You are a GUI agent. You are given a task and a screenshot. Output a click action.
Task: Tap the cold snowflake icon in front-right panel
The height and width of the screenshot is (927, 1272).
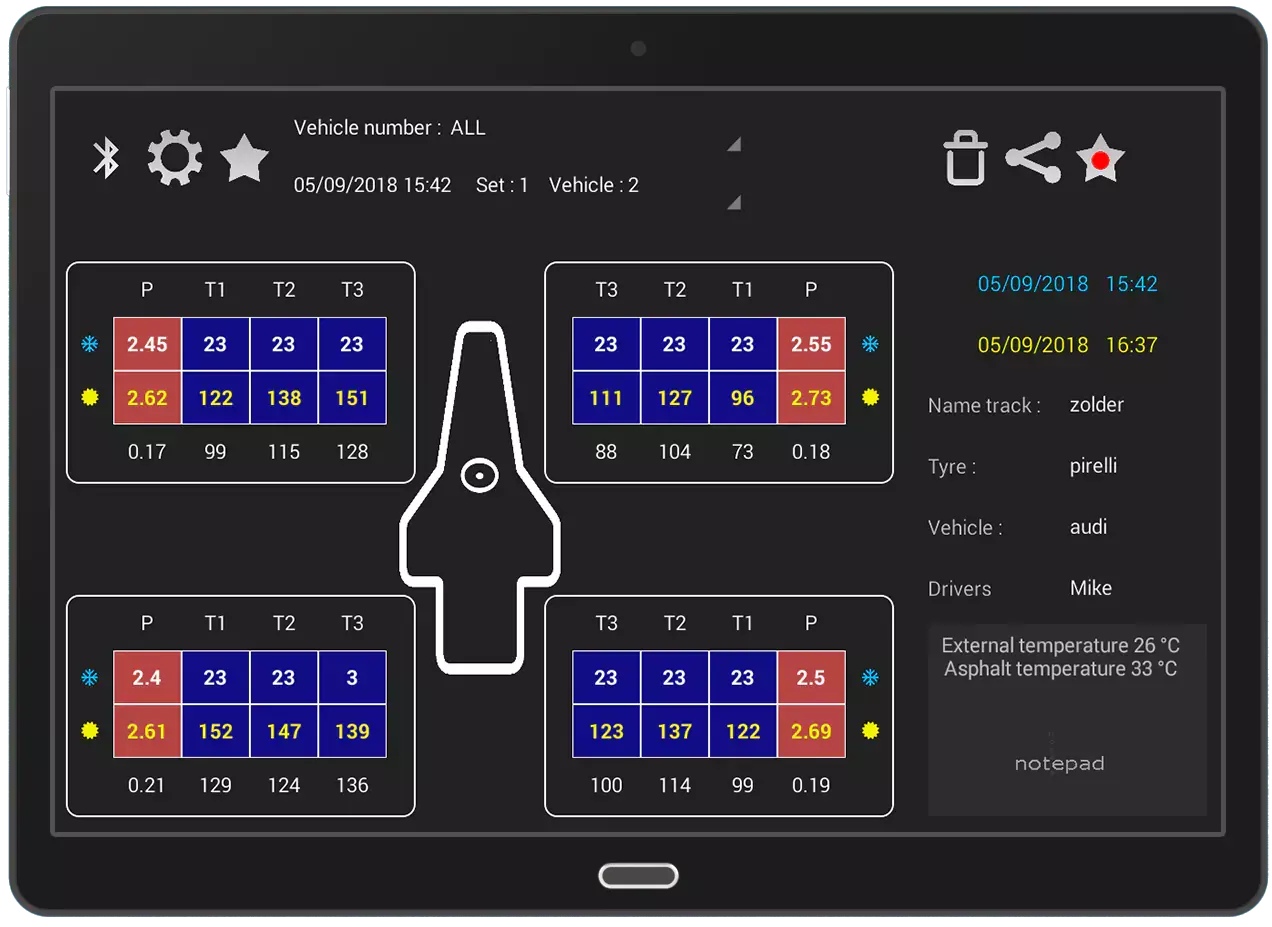point(870,344)
